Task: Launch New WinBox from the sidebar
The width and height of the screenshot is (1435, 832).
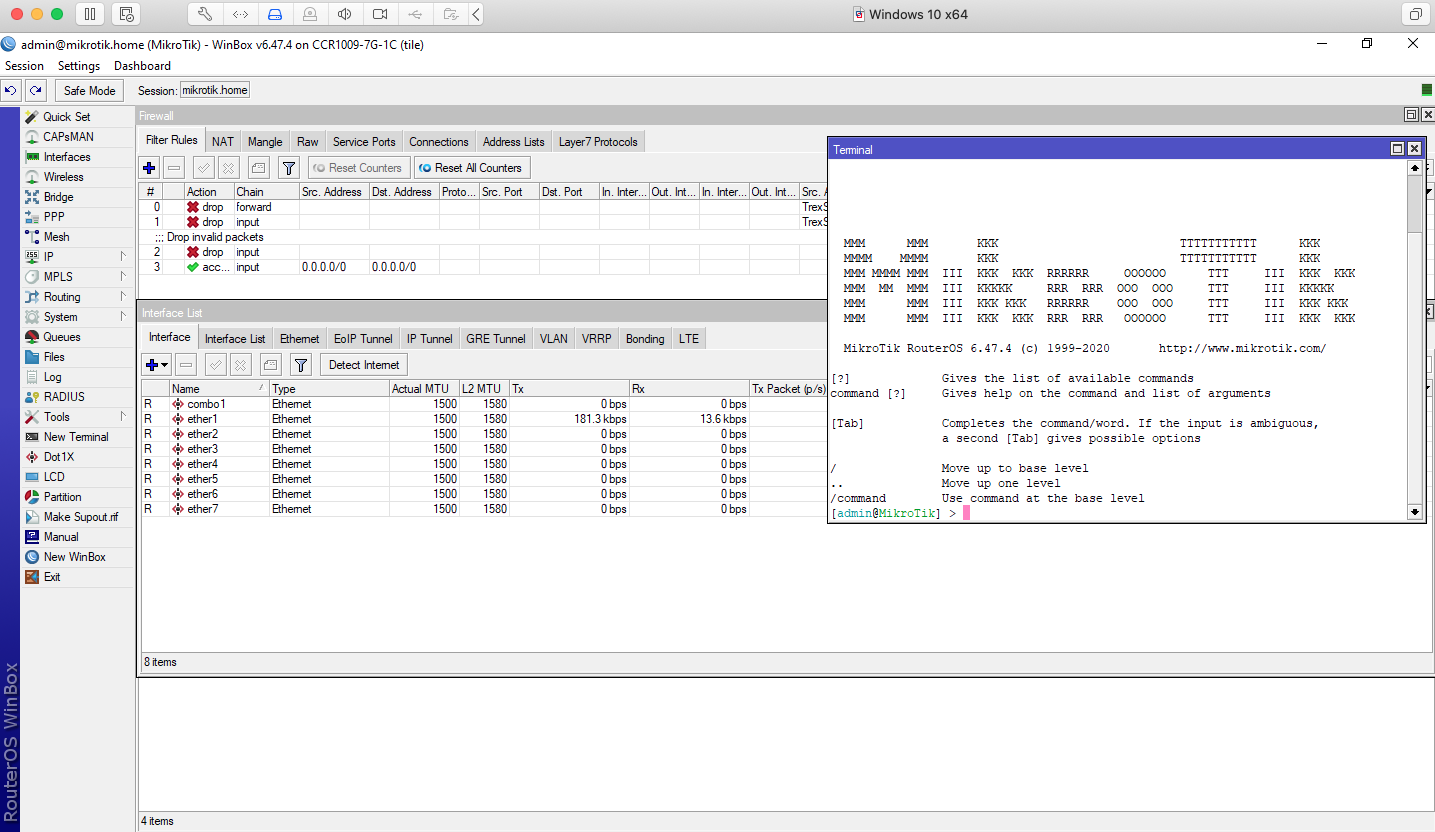Action: [x=75, y=557]
